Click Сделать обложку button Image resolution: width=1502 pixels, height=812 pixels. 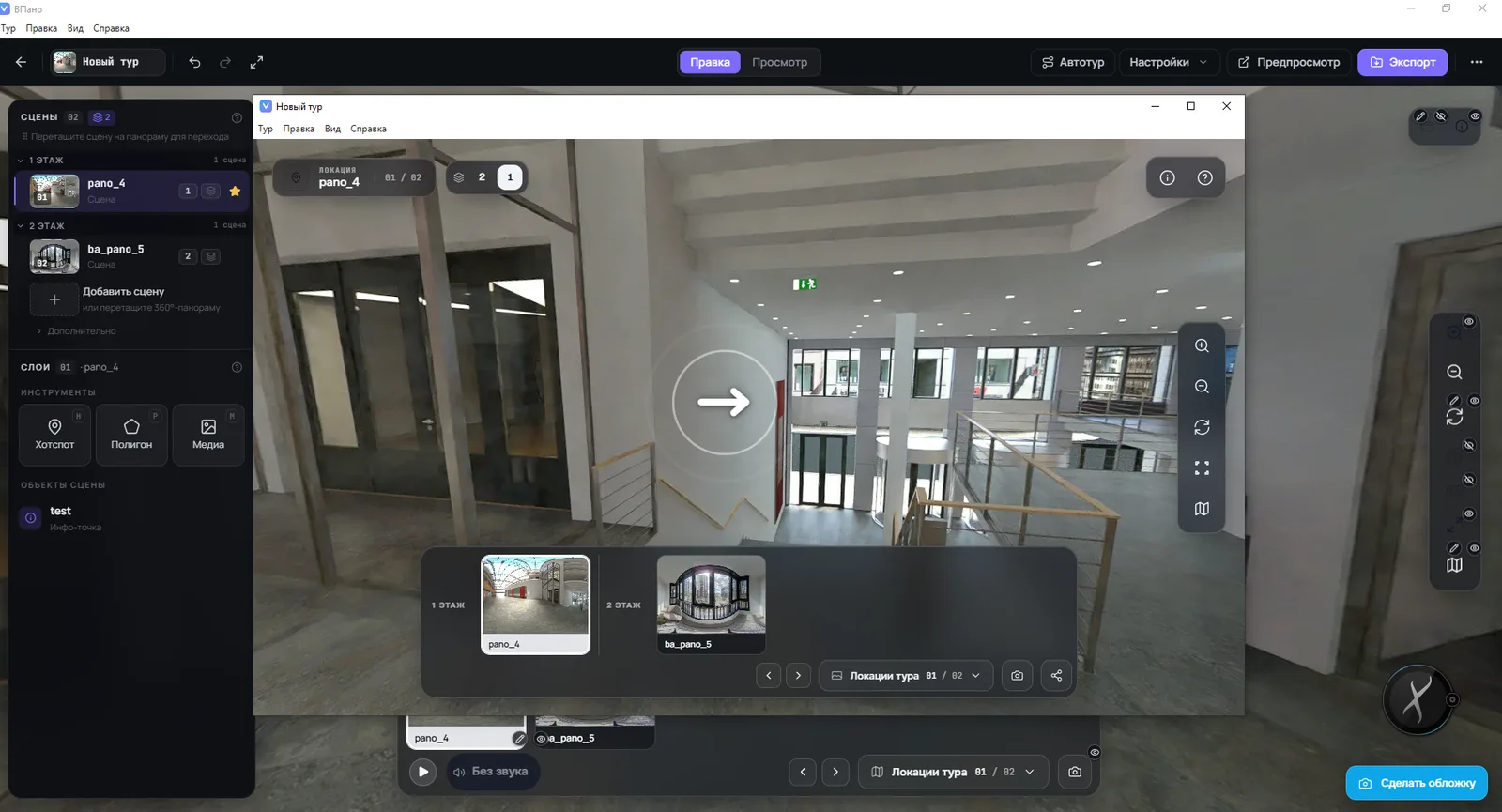pos(1417,783)
